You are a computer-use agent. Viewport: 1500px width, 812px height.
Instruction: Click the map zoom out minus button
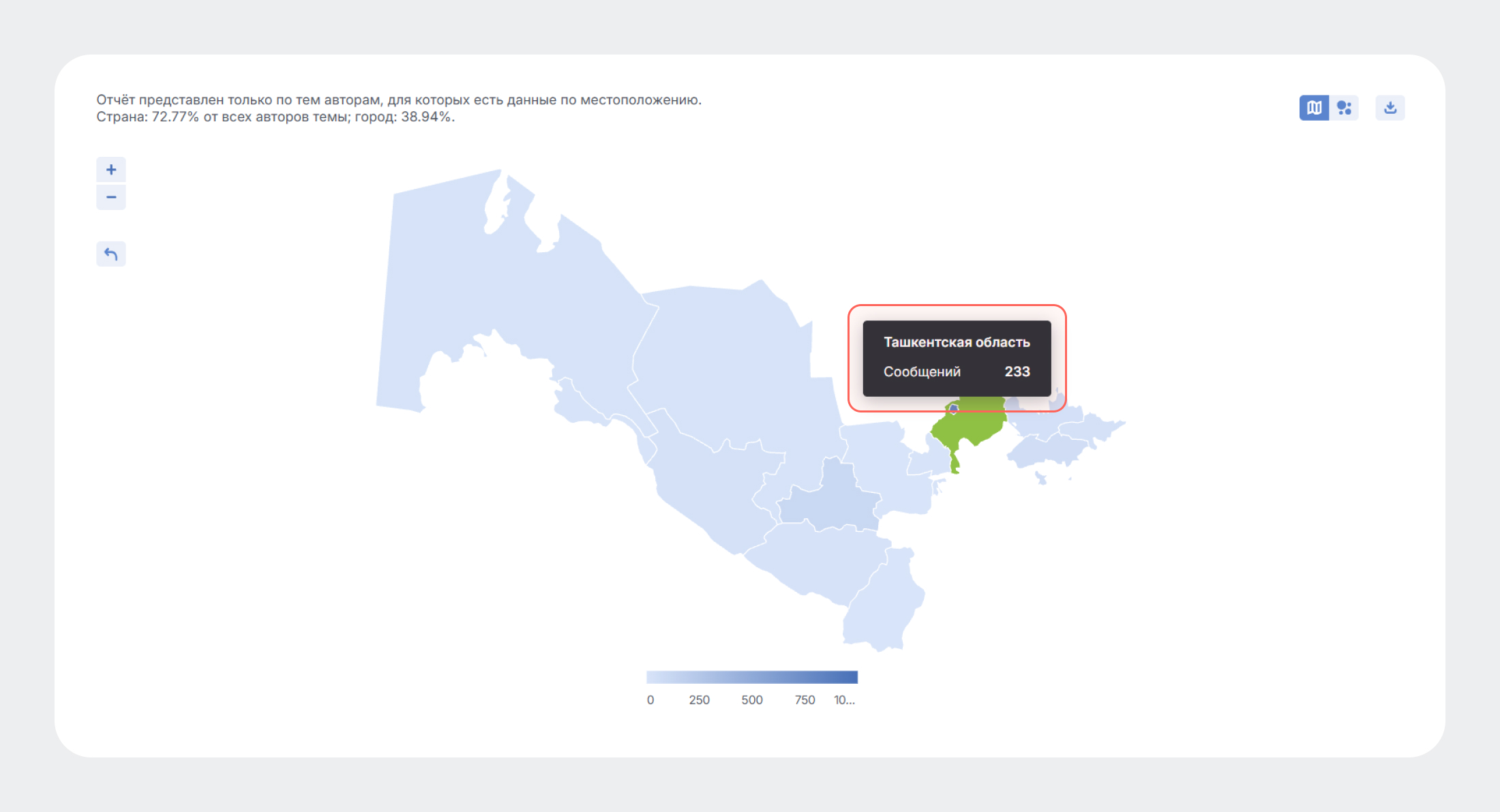(111, 198)
